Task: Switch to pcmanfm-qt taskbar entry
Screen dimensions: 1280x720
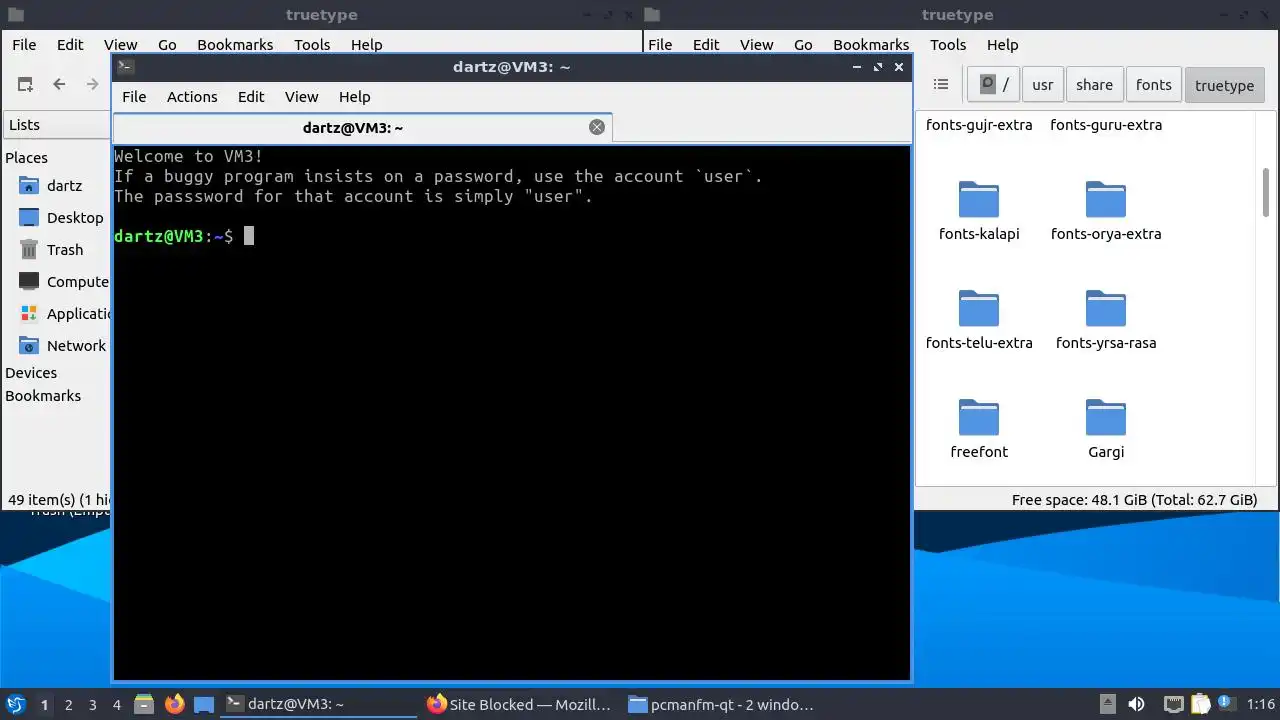Action: point(721,704)
